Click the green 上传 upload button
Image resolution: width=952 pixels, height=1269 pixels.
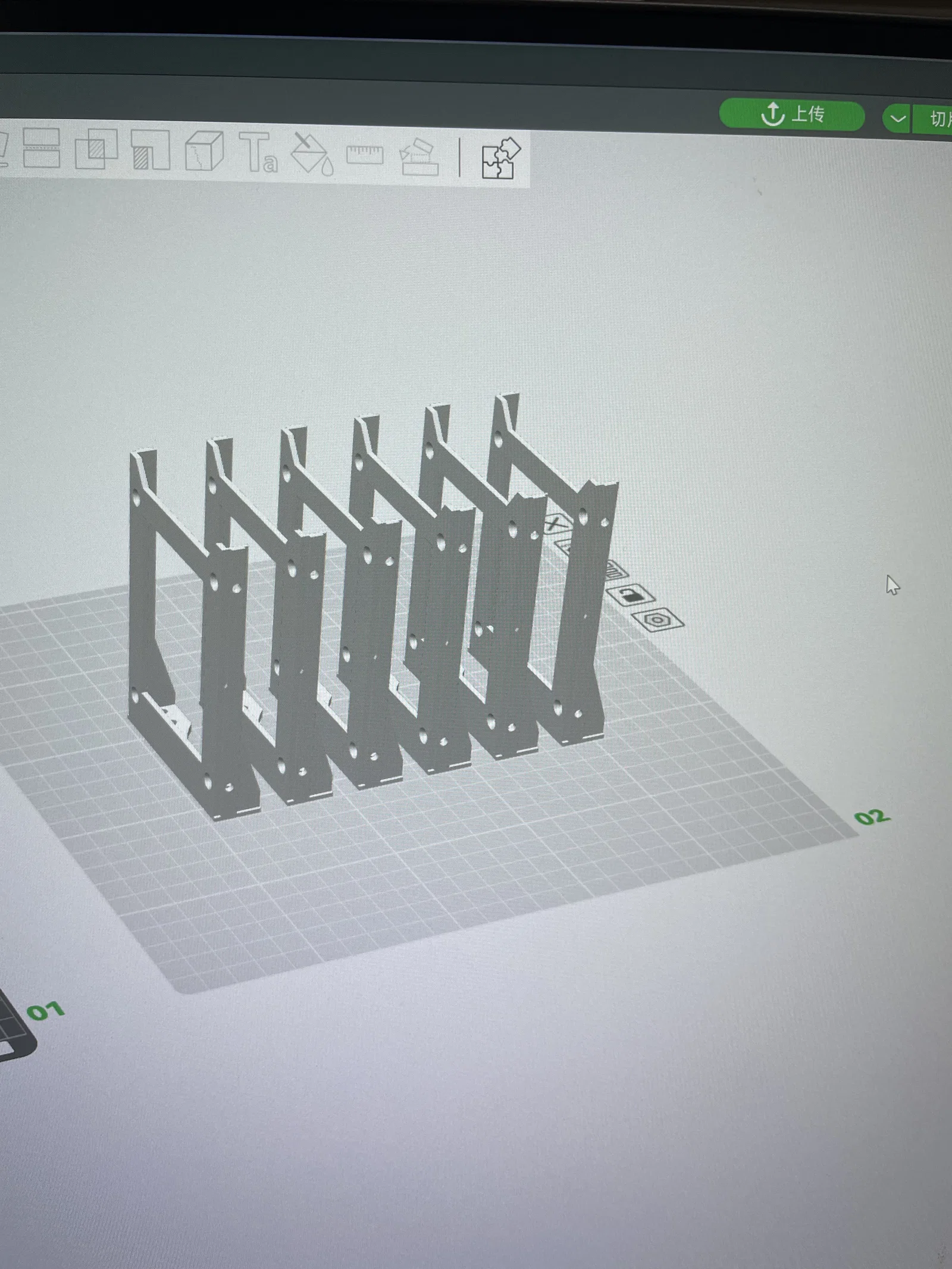click(792, 114)
